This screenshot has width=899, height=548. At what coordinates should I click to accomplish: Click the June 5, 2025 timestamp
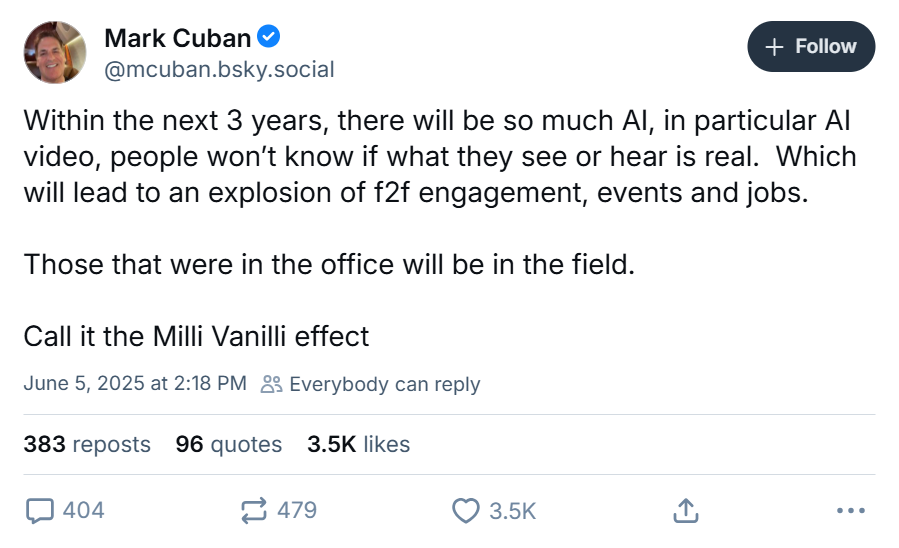134,384
